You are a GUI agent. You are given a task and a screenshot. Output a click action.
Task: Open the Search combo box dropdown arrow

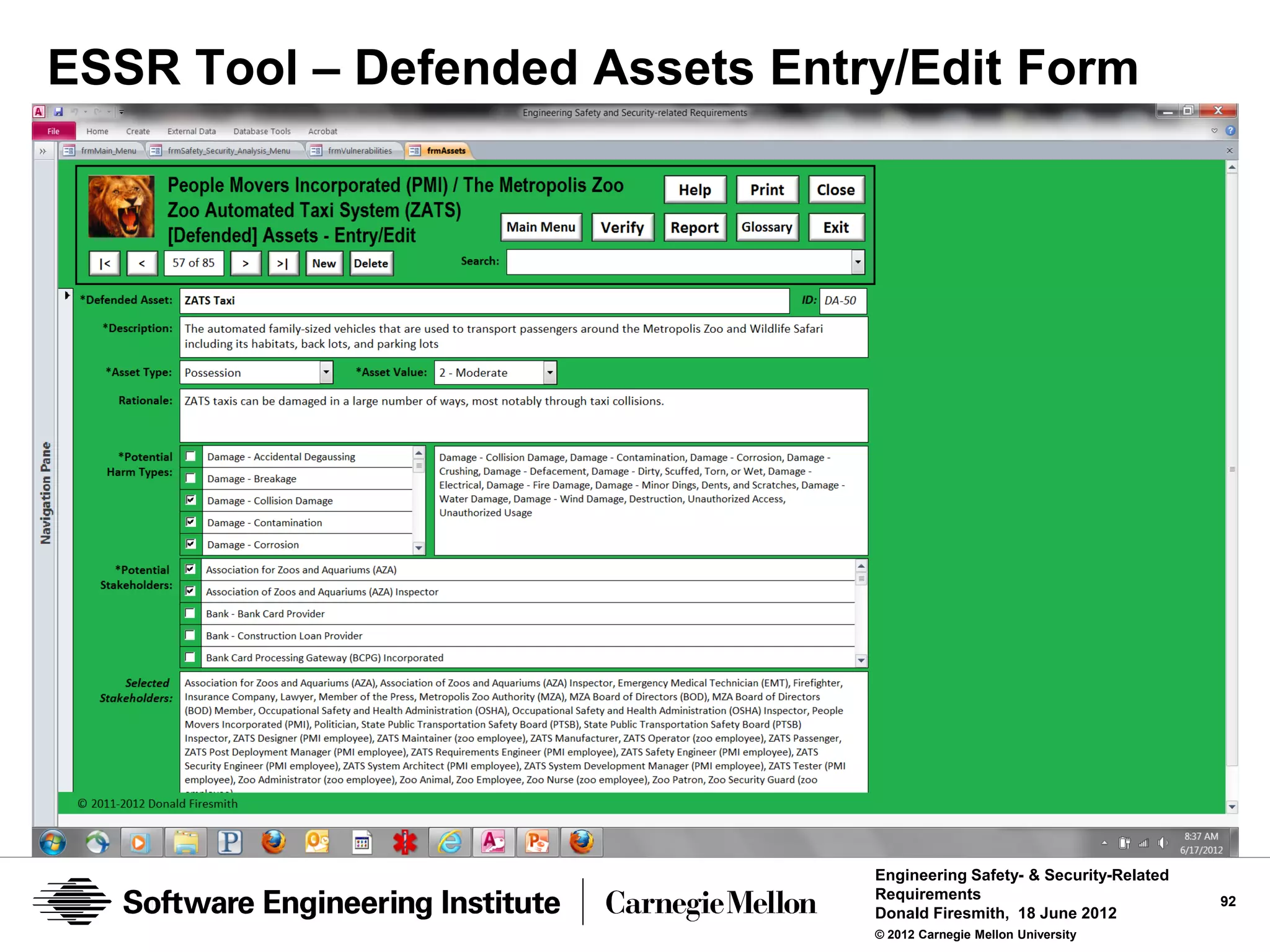click(x=858, y=262)
